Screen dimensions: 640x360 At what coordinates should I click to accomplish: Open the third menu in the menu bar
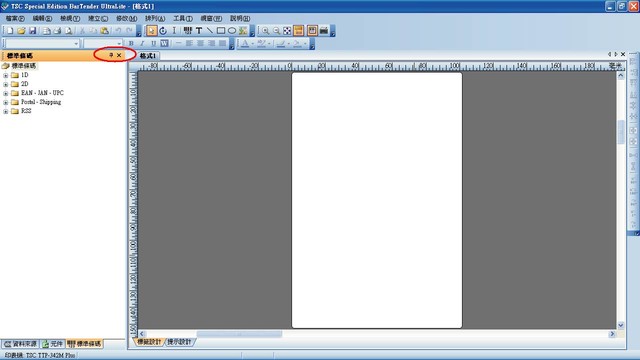tap(70, 18)
